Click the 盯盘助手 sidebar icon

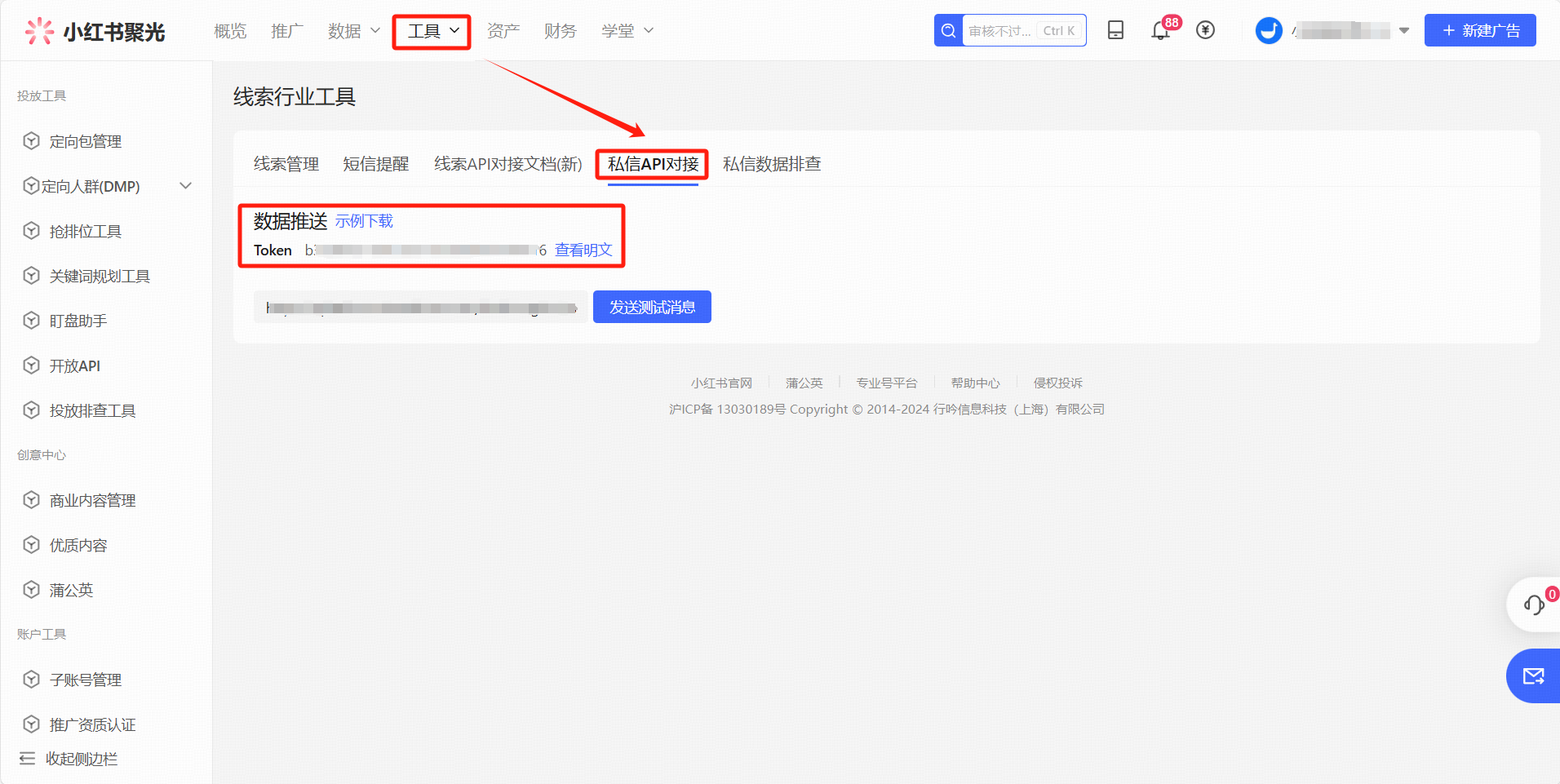pyautogui.click(x=31, y=321)
